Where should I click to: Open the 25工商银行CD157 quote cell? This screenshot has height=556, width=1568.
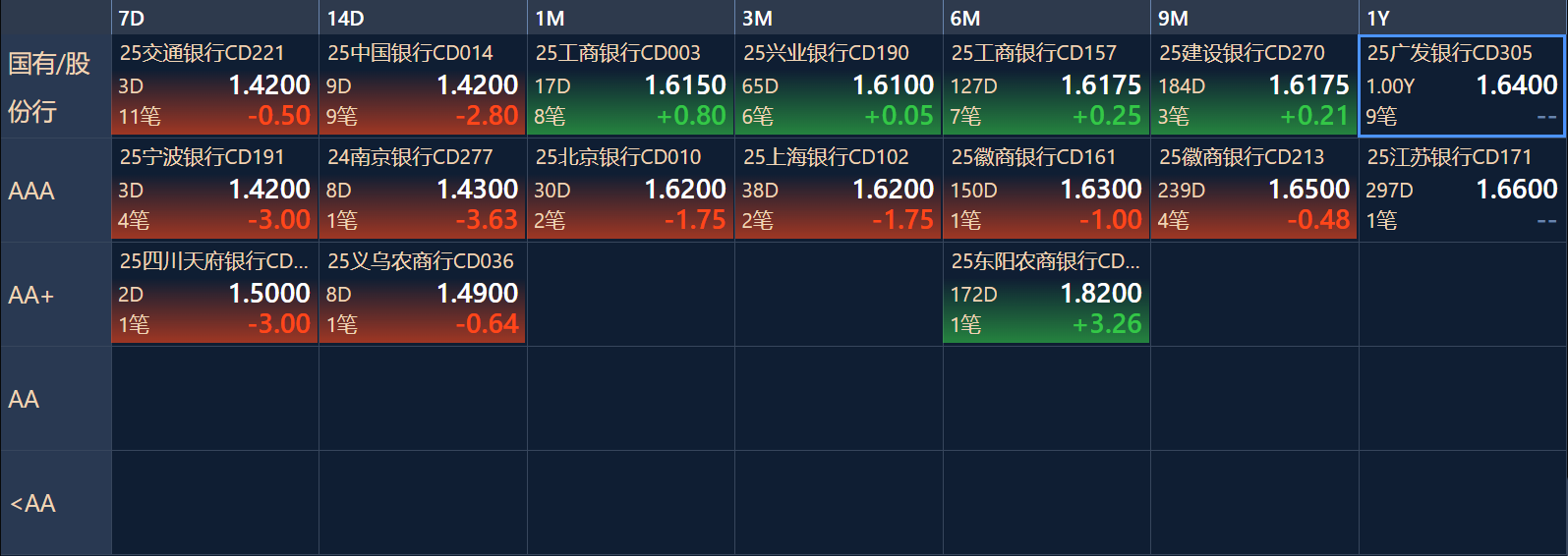click(1046, 85)
